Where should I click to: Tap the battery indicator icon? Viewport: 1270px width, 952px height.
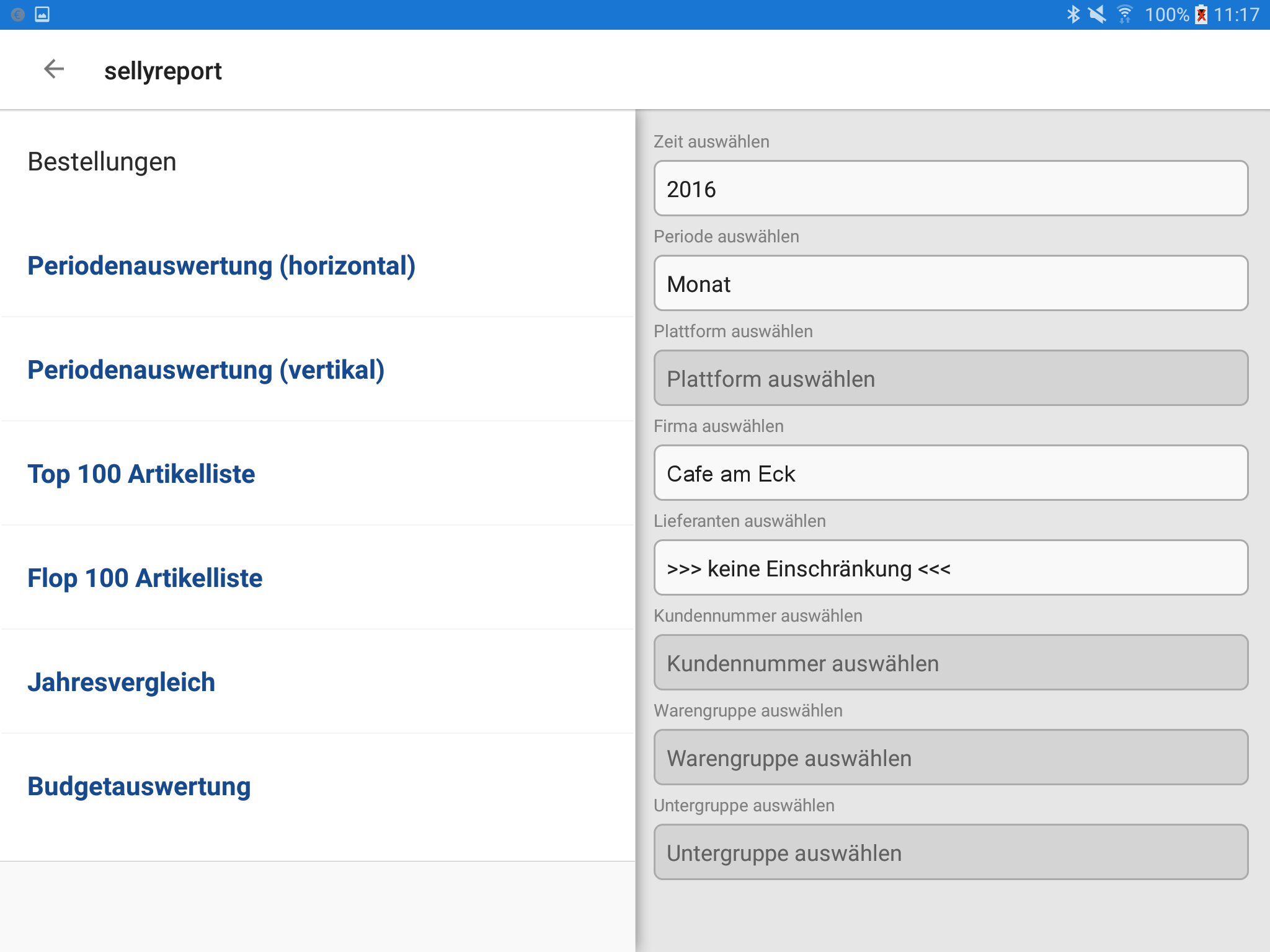[1201, 14]
